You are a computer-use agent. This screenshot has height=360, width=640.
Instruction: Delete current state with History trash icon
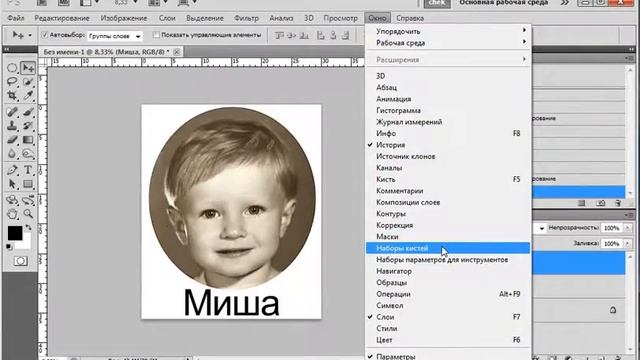[618, 203]
